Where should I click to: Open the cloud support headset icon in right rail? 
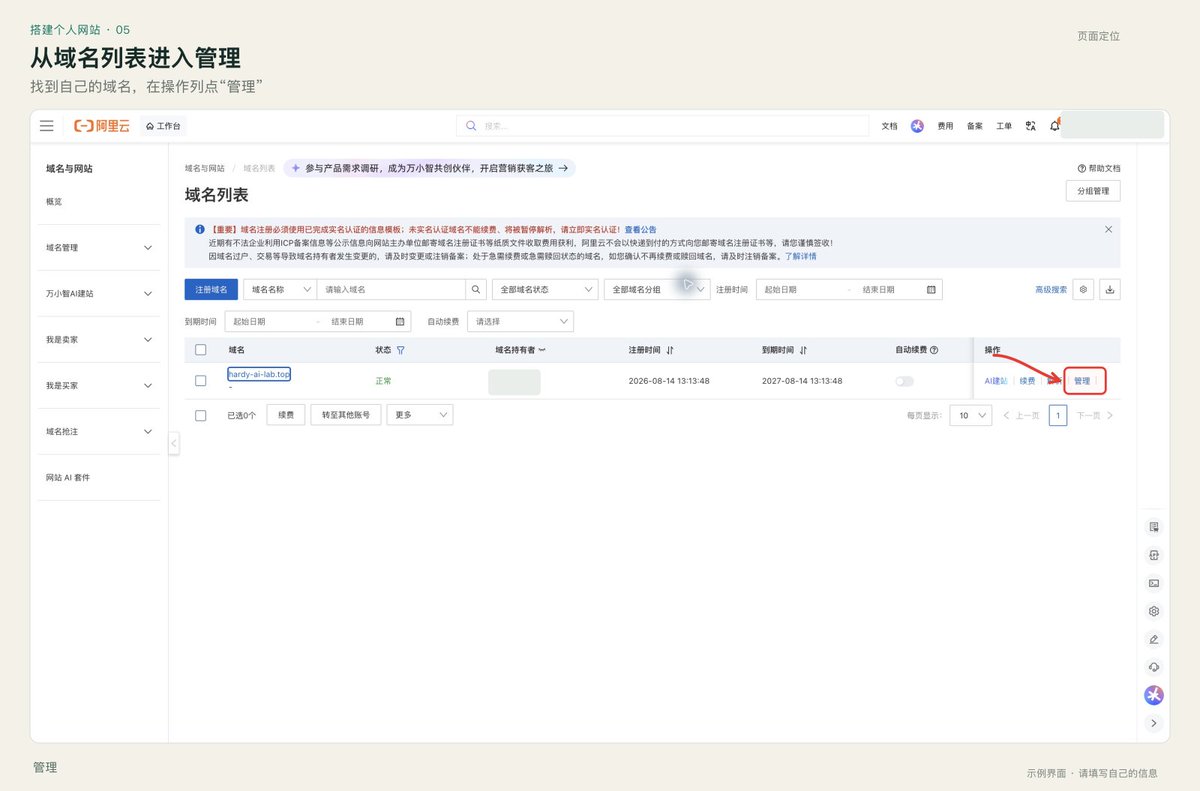pos(1154,667)
